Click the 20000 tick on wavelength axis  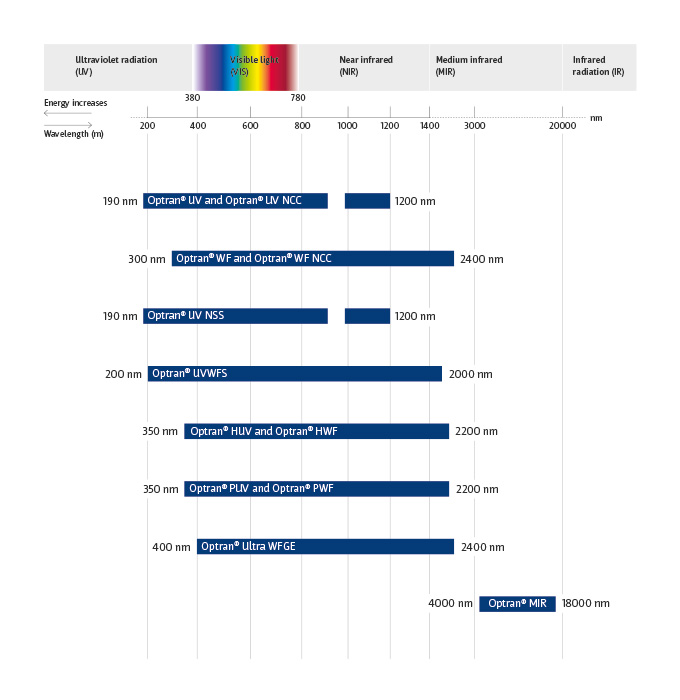[562, 126]
